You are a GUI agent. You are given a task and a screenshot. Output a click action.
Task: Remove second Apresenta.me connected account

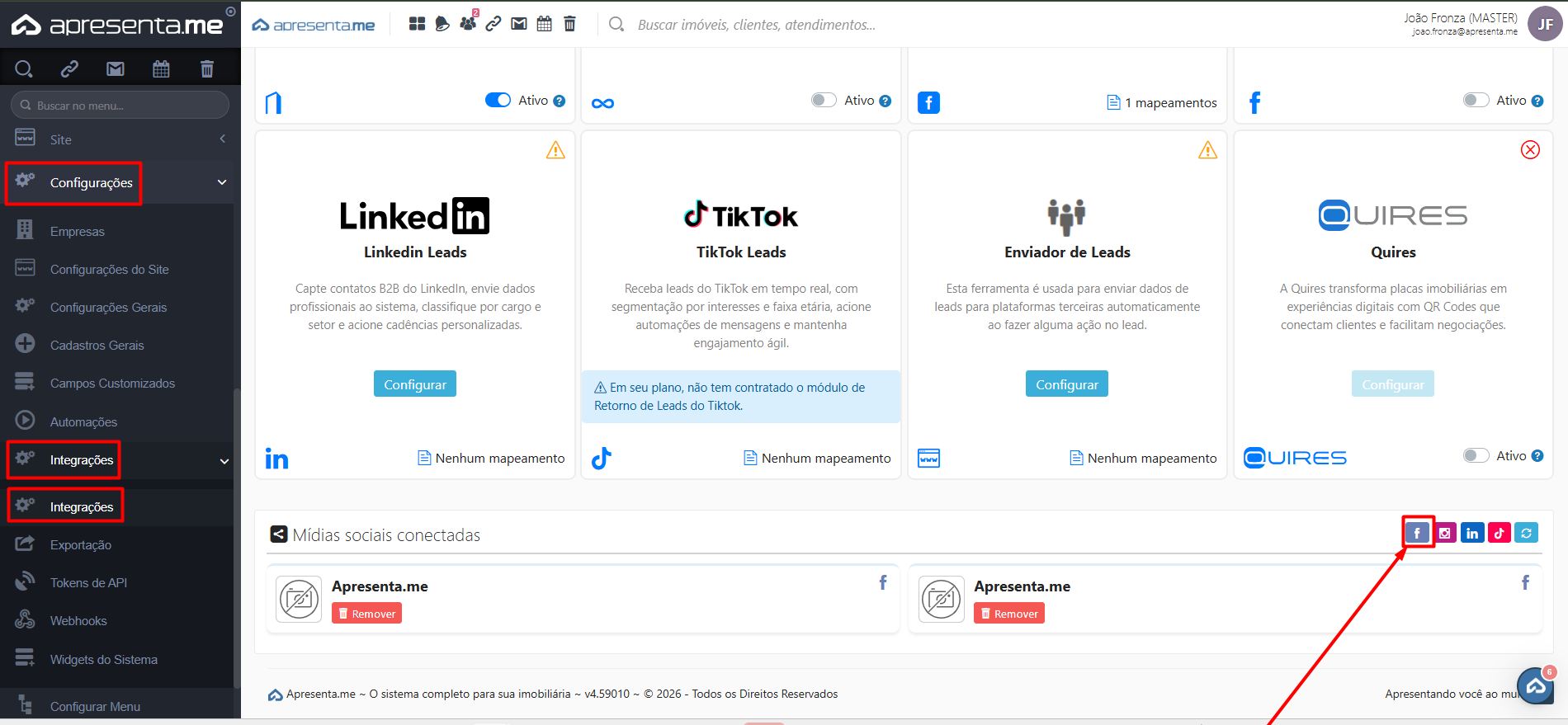1009,614
